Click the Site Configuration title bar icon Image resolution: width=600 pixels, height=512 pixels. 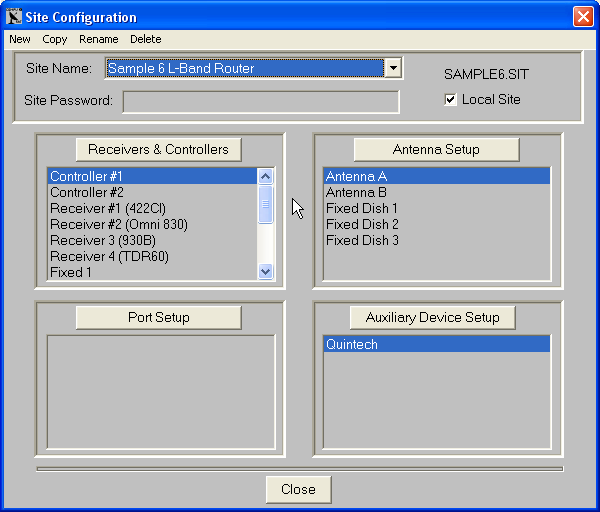[14, 17]
